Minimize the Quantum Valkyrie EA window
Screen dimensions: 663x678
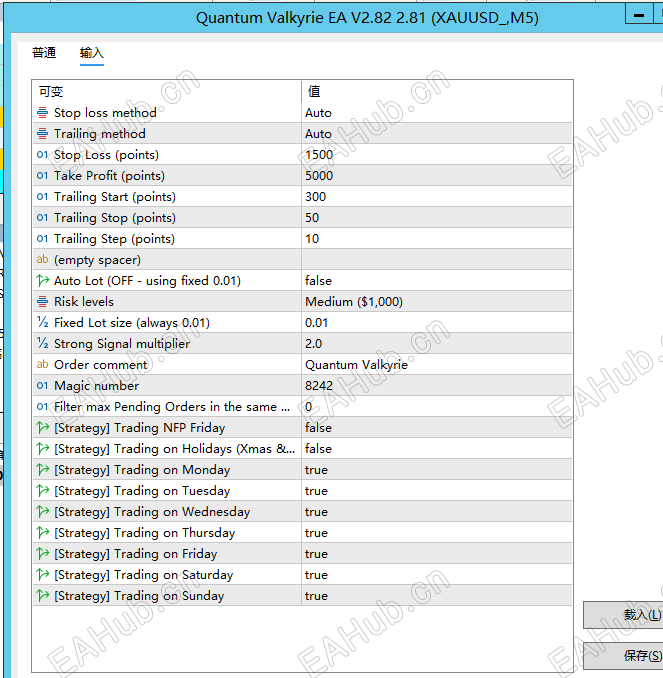tap(639, 16)
